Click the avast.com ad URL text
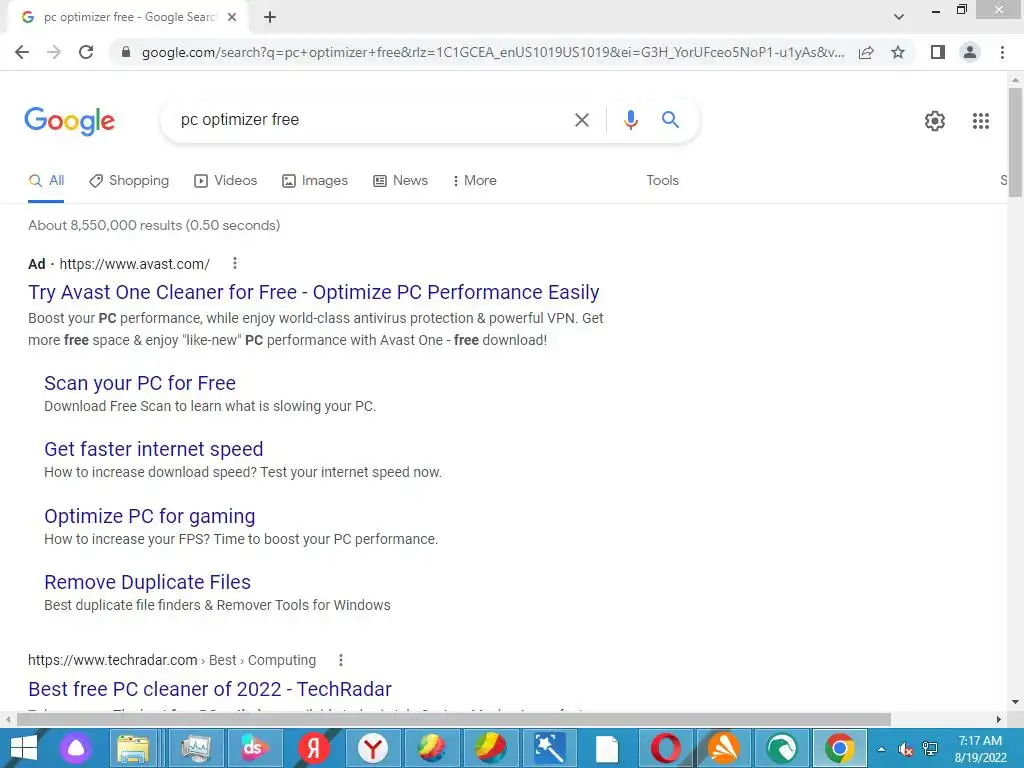Screen dimensions: 1024x768 (135, 264)
